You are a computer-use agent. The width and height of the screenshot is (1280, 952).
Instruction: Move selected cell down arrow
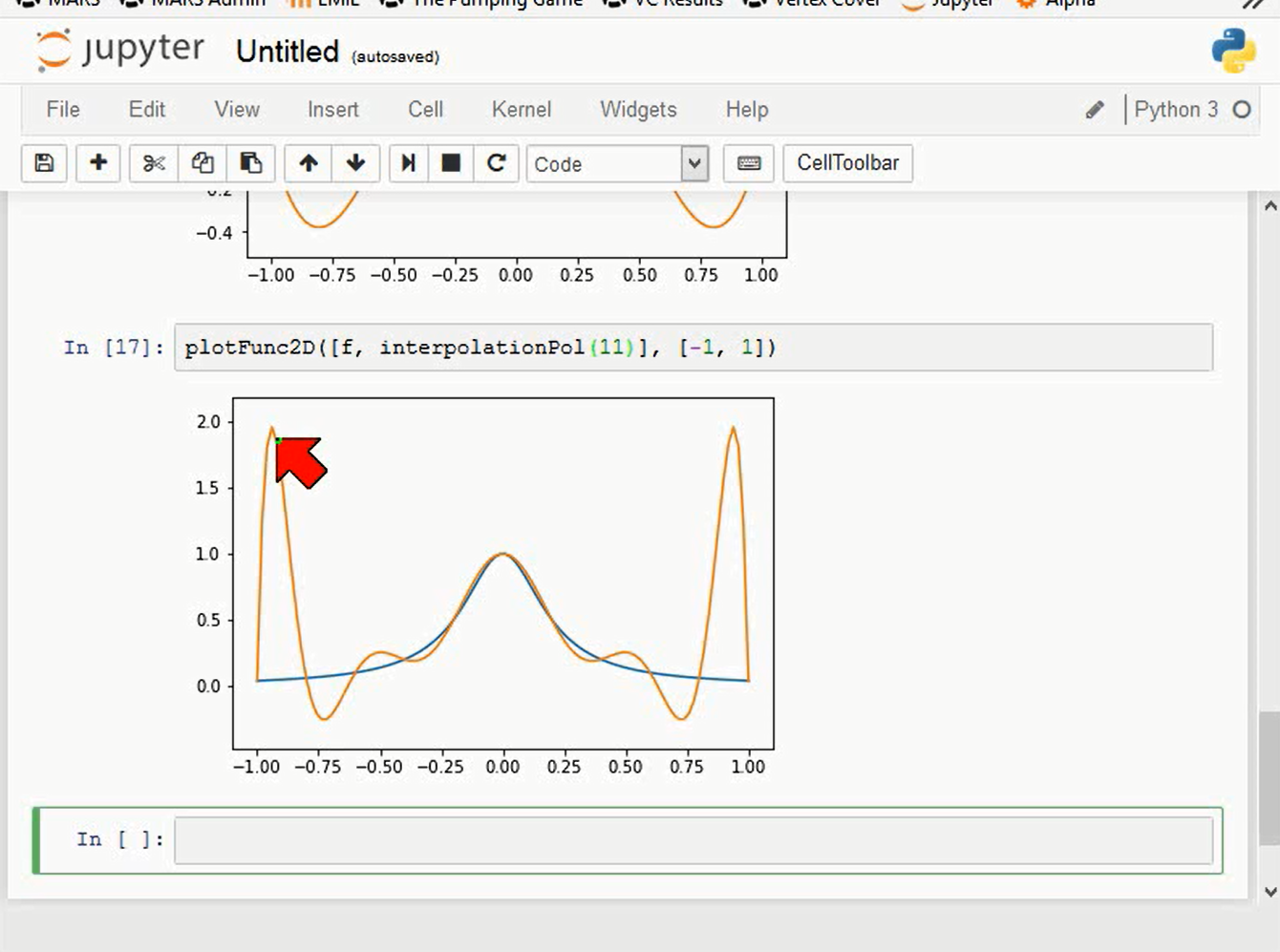(x=356, y=163)
